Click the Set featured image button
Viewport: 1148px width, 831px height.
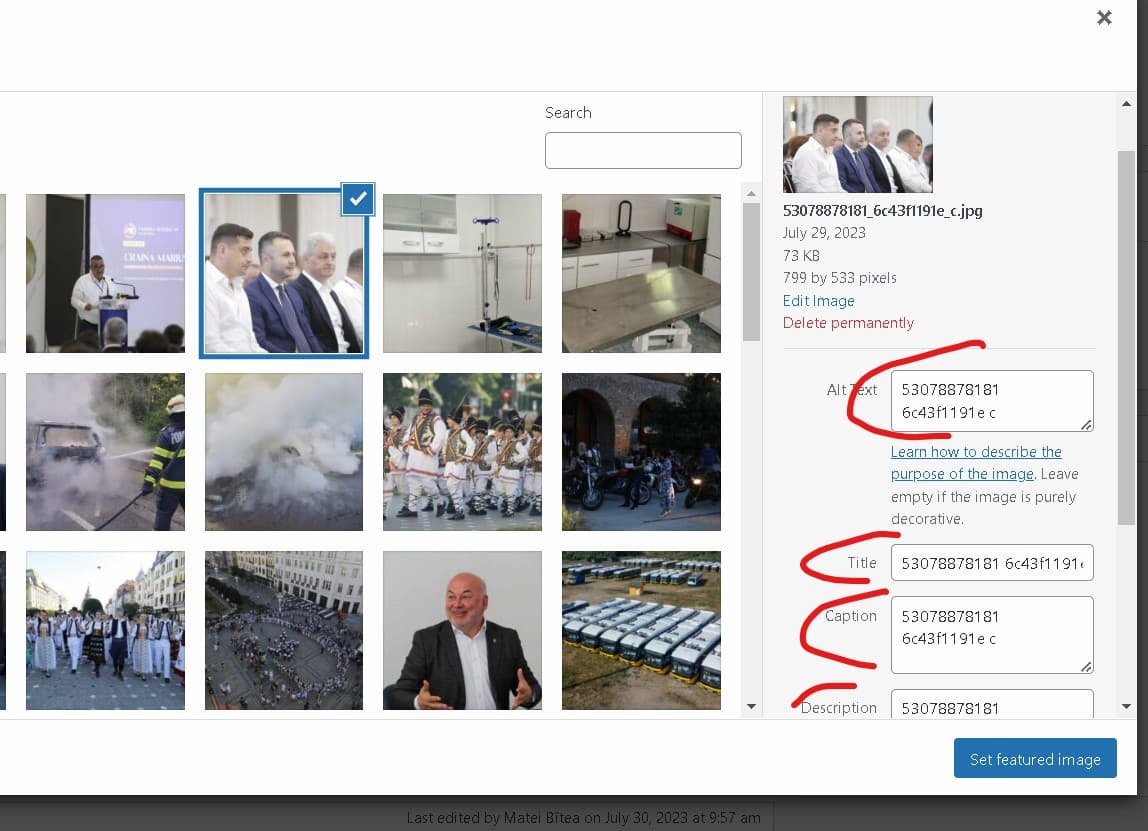point(1035,759)
